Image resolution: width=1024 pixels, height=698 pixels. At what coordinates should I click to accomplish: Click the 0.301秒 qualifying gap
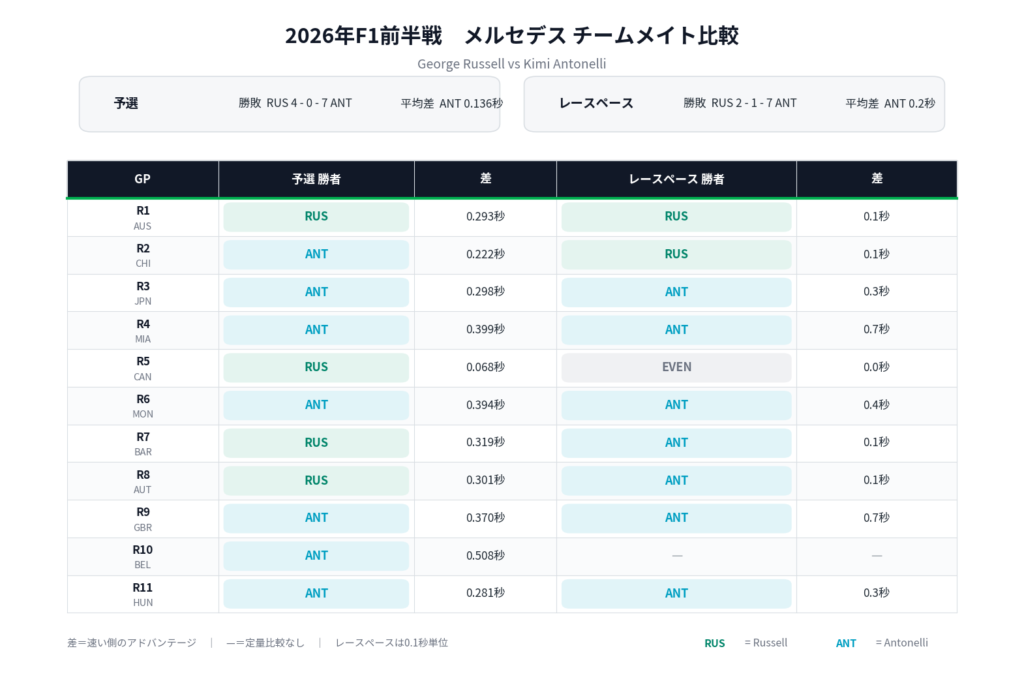point(485,481)
